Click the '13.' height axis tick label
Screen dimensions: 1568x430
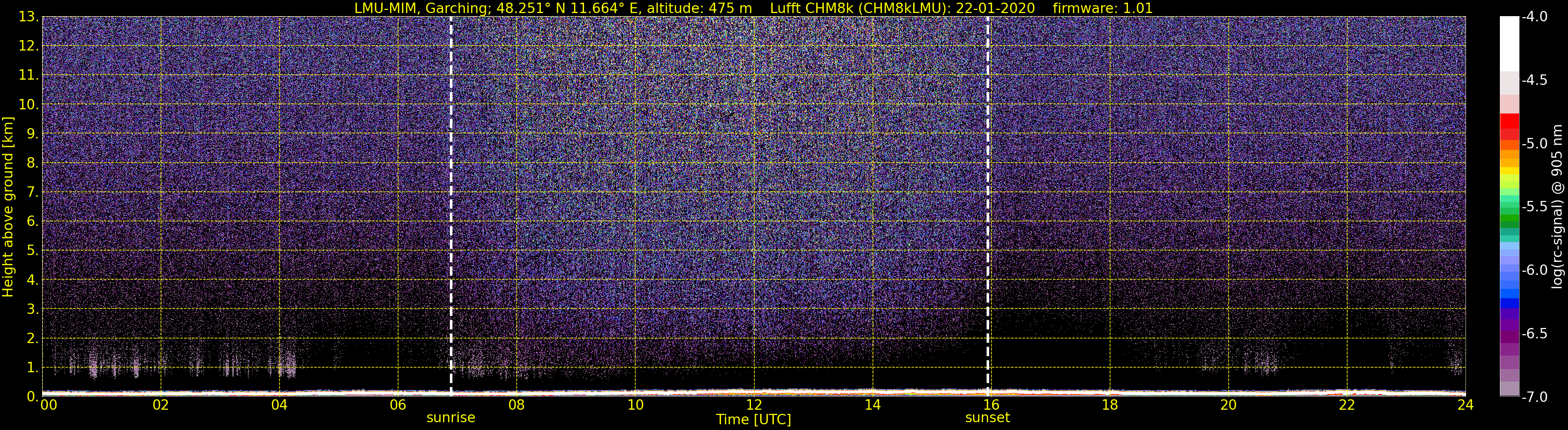pyautogui.click(x=29, y=17)
